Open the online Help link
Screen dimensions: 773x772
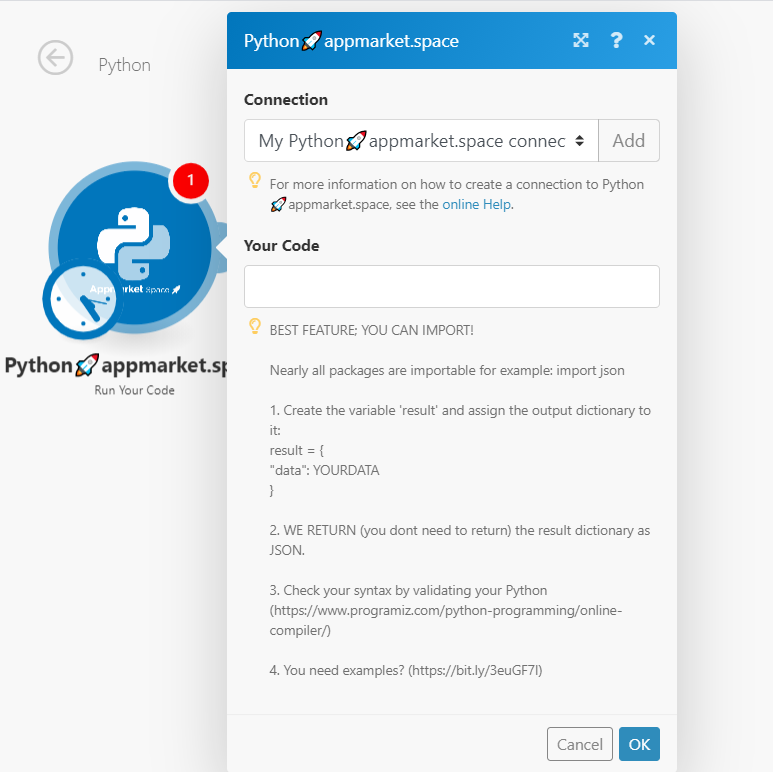coord(476,204)
